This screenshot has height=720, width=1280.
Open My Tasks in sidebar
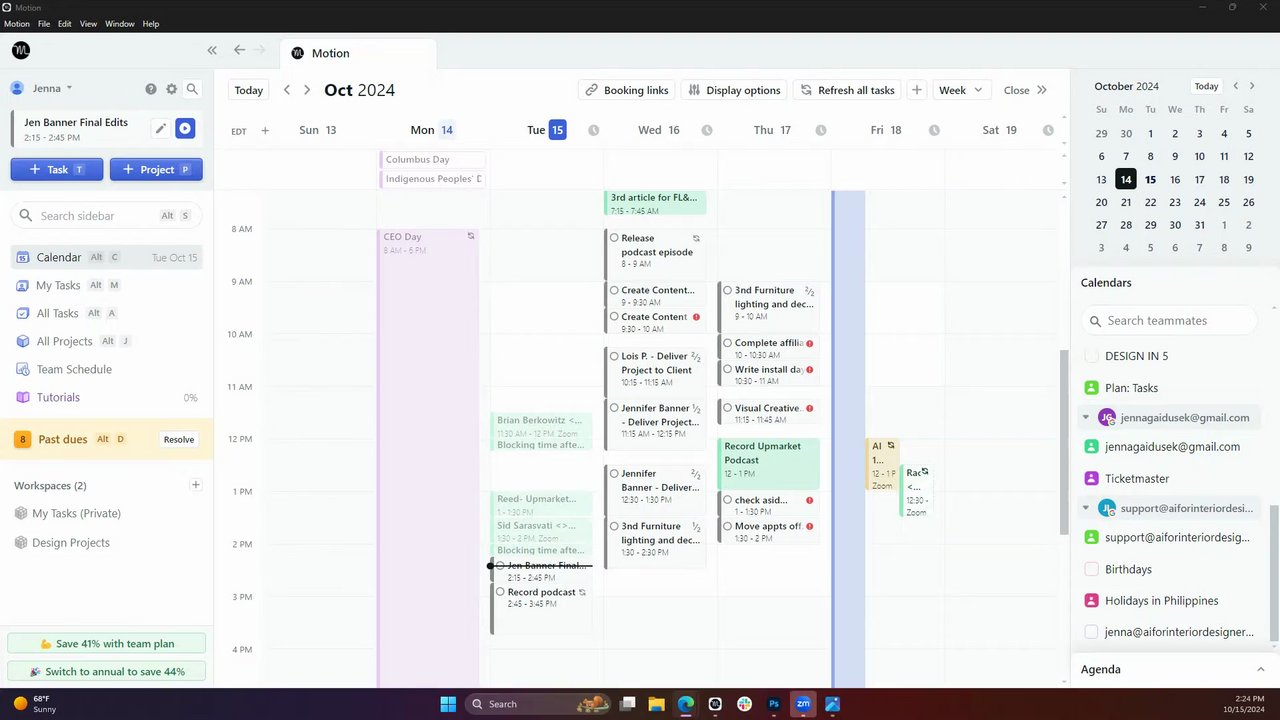(58, 285)
